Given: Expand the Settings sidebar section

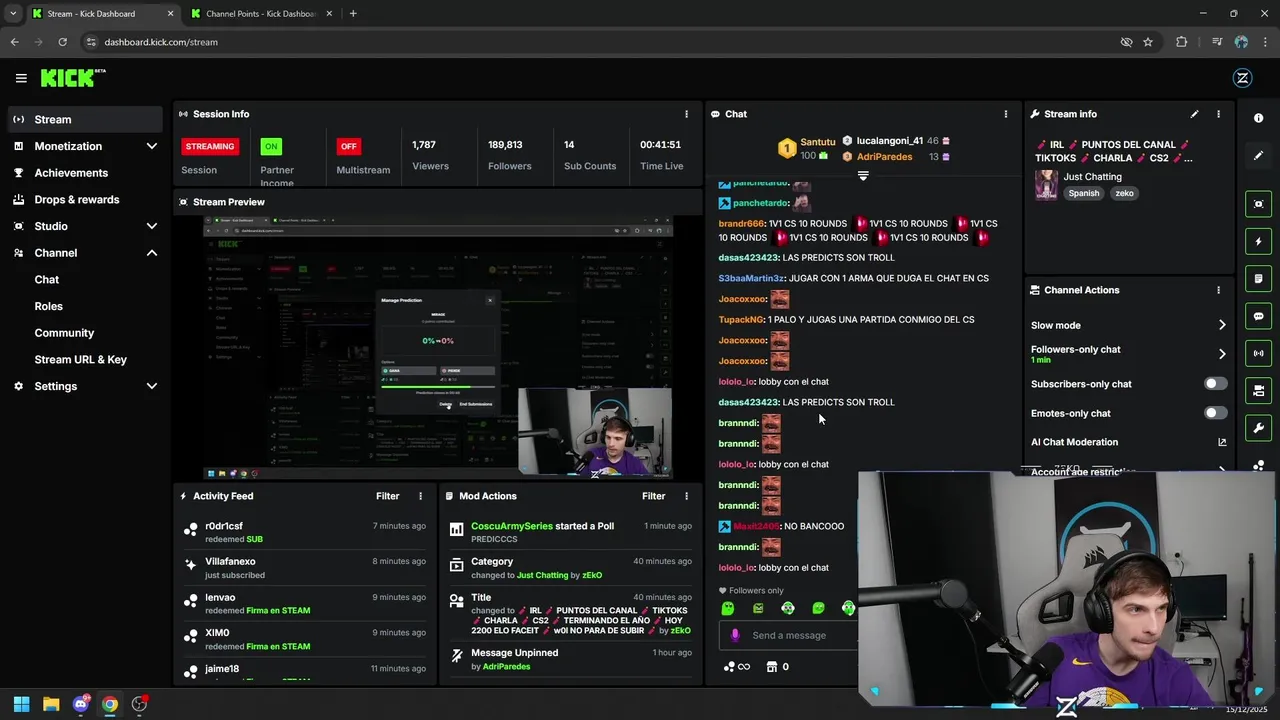Looking at the screenshot, I should 152,386.
